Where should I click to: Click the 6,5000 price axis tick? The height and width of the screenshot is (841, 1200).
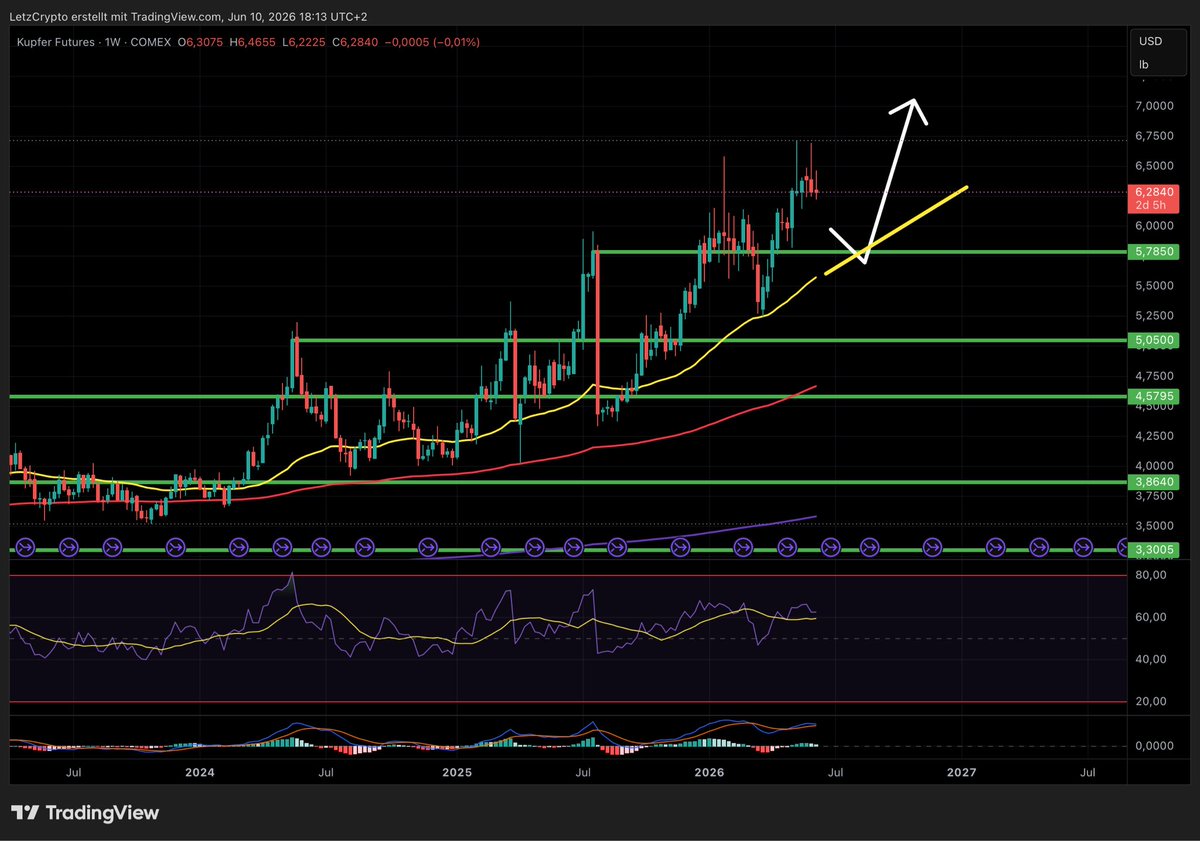coord(1153,166)
